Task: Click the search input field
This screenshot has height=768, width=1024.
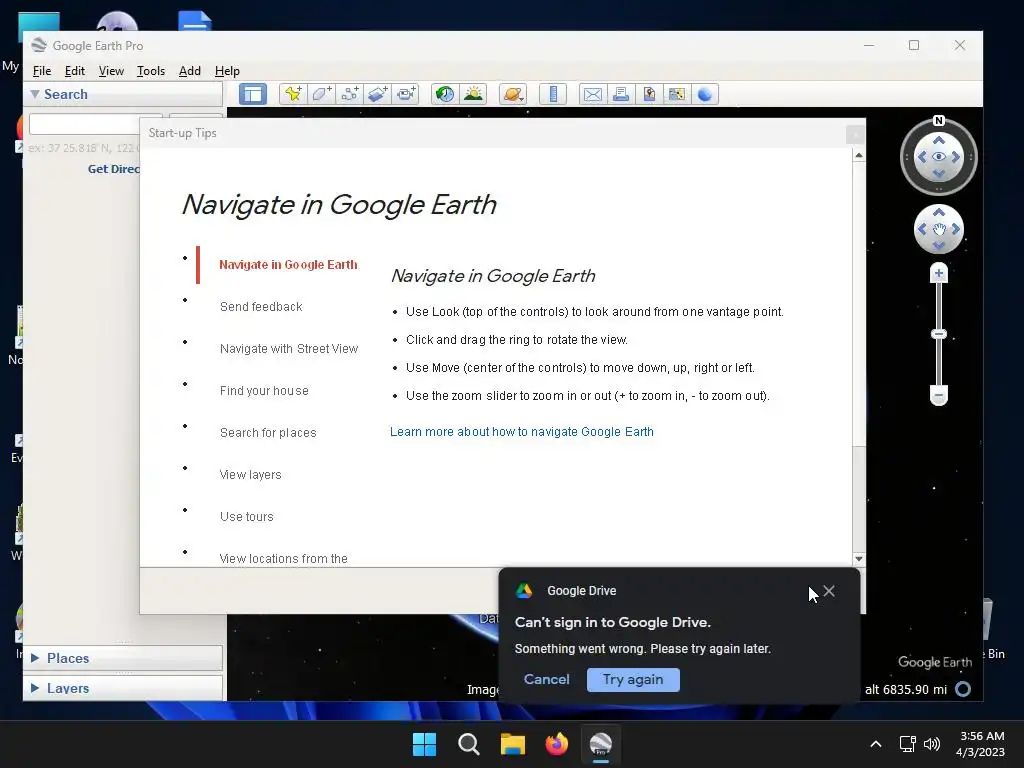Action: coord(84,123)
